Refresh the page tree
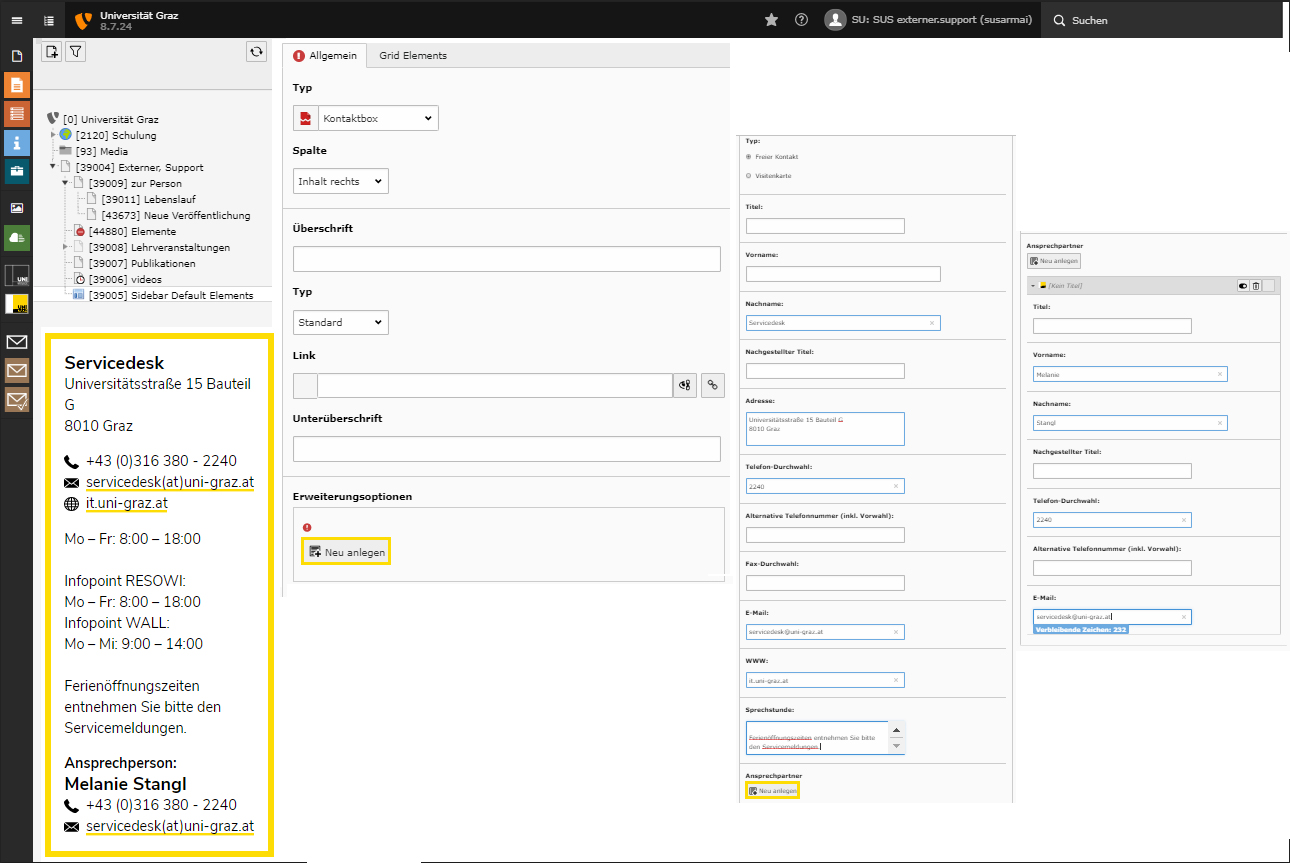Viewport: 1290px width, 863px height. click(256, 52)
